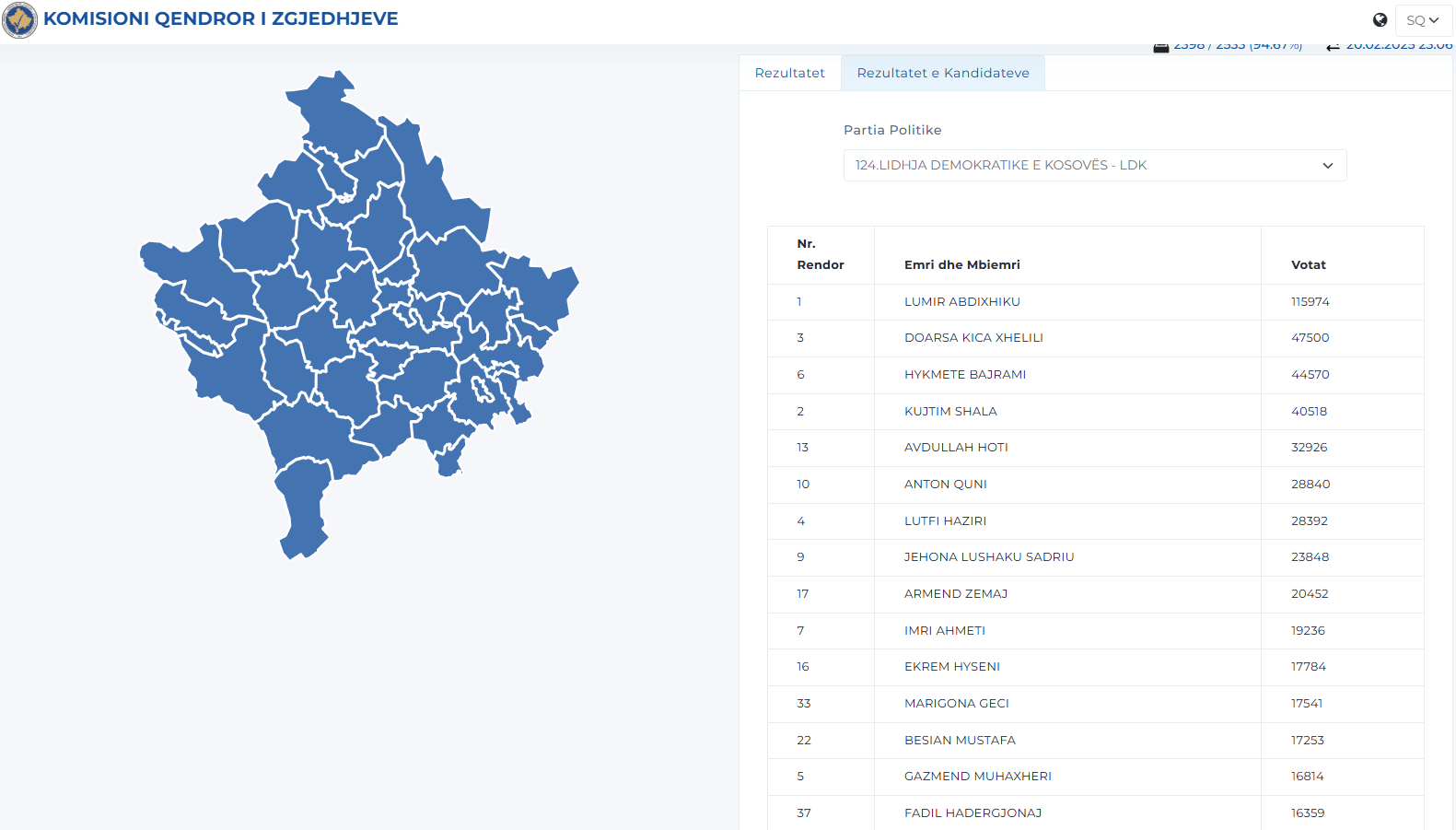Click candidate name Lumir Abdixhiku
1456x830 pixels.
961,302
